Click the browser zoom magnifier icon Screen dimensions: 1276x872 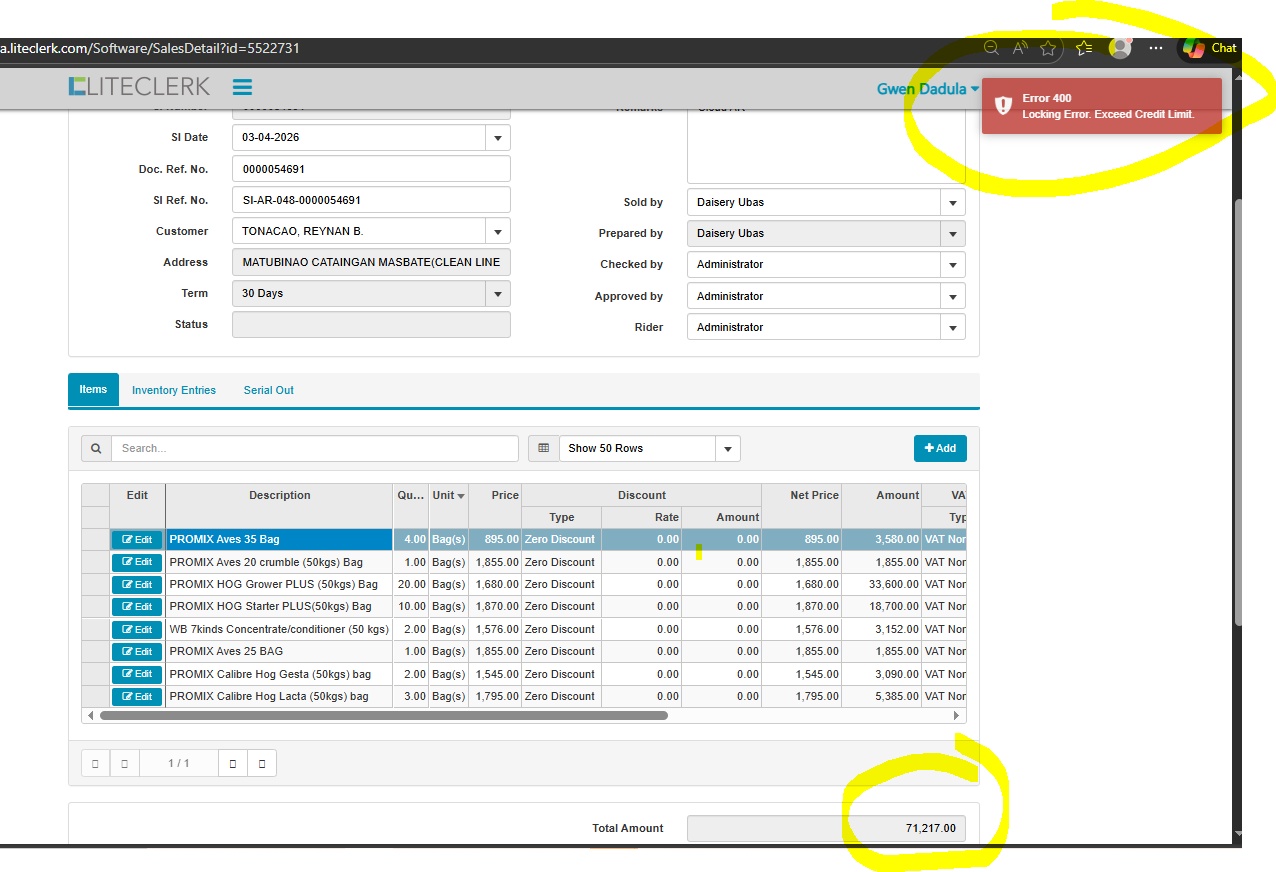click(991, 48)
